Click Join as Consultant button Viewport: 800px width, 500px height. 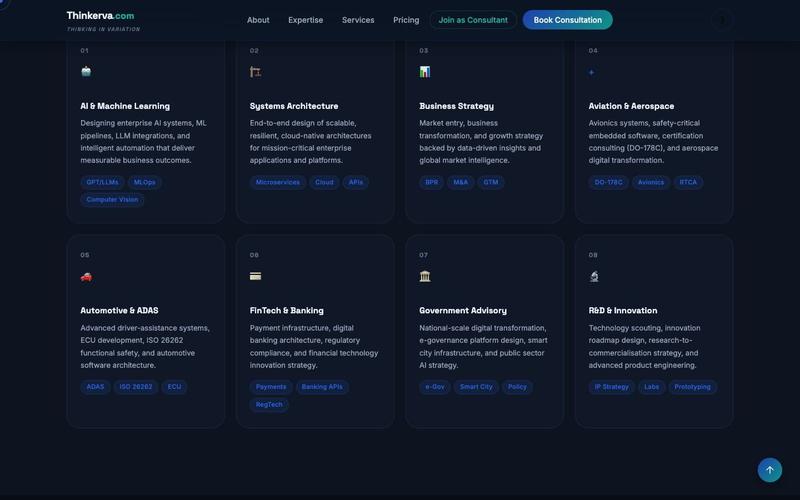(x=473, y=20)
